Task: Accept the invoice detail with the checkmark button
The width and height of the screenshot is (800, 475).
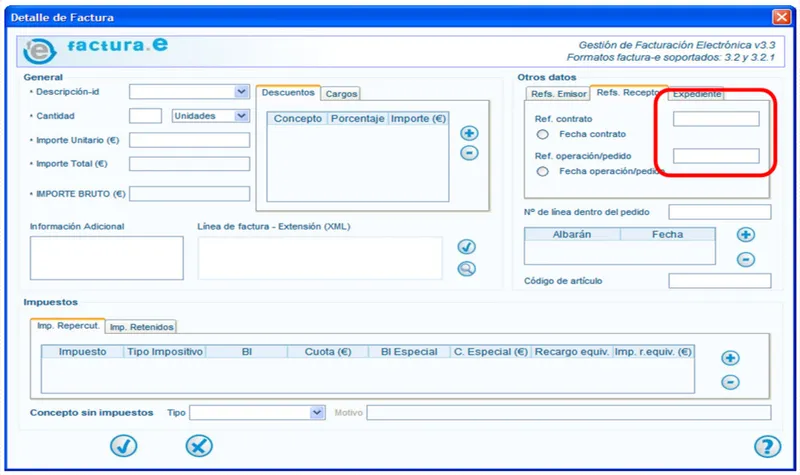Action: [123, 445]
